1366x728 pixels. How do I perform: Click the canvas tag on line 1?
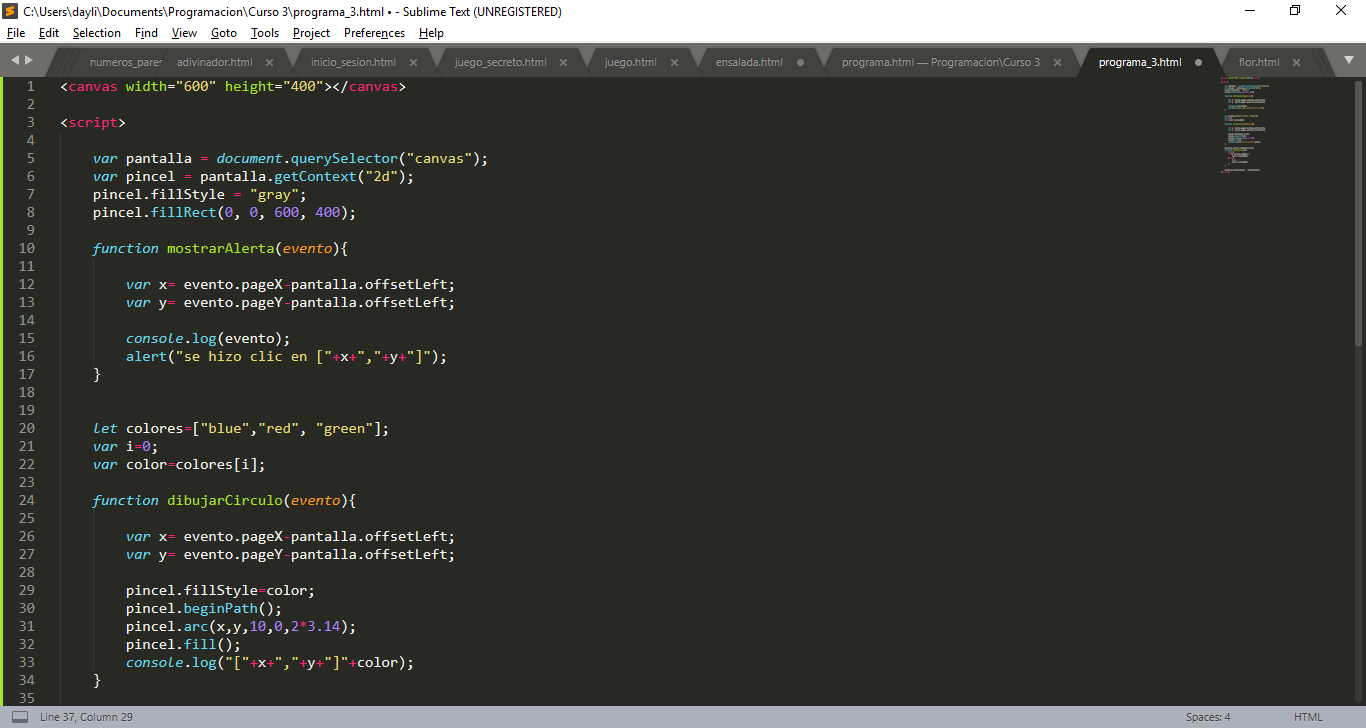click(233, 86)
